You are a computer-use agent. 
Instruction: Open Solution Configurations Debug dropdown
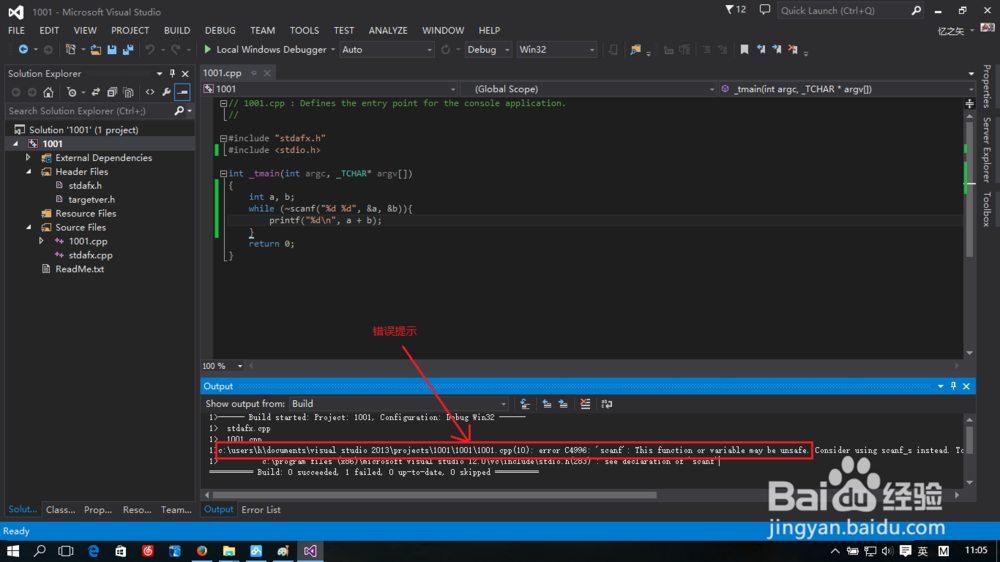[x=488, y=50]
